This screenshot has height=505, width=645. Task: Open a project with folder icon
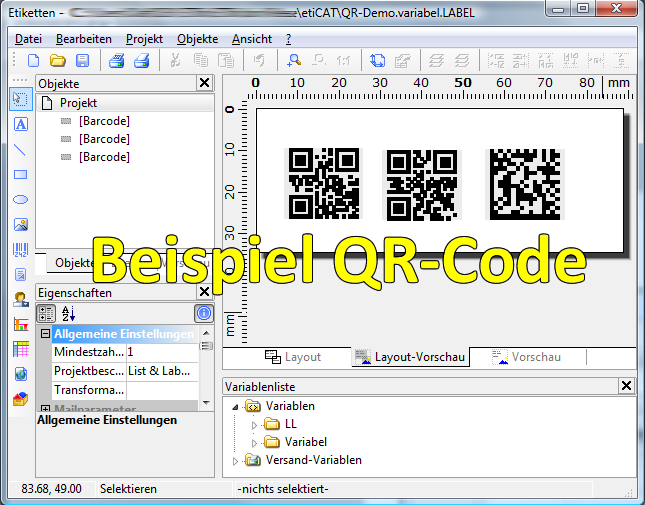click(x=58, y=61)
